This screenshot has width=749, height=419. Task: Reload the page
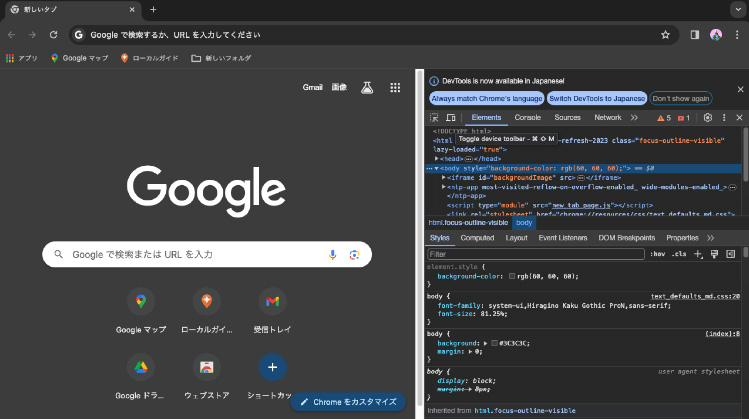(54, 35)
